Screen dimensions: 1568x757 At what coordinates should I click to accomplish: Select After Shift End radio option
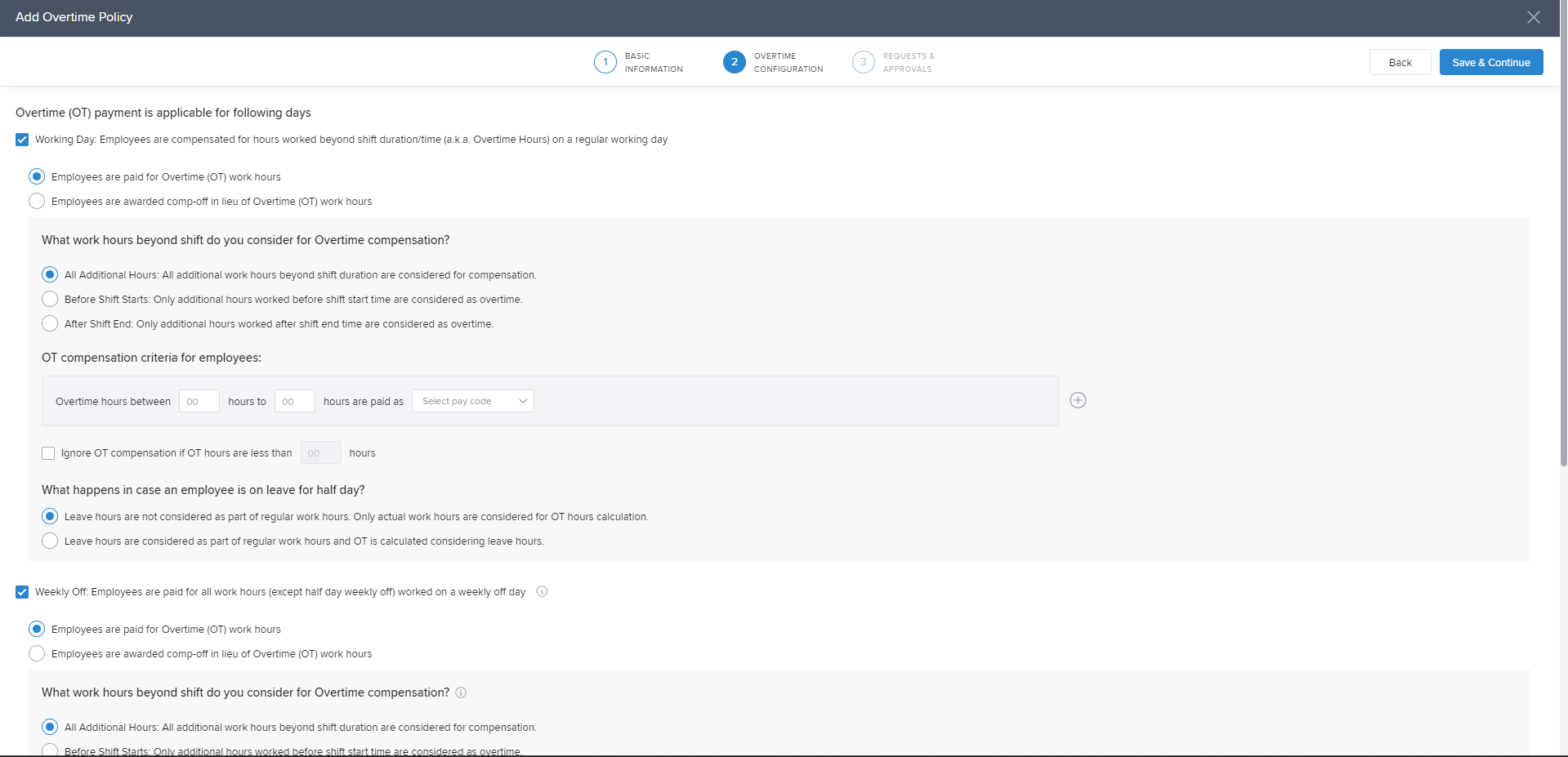50,324
